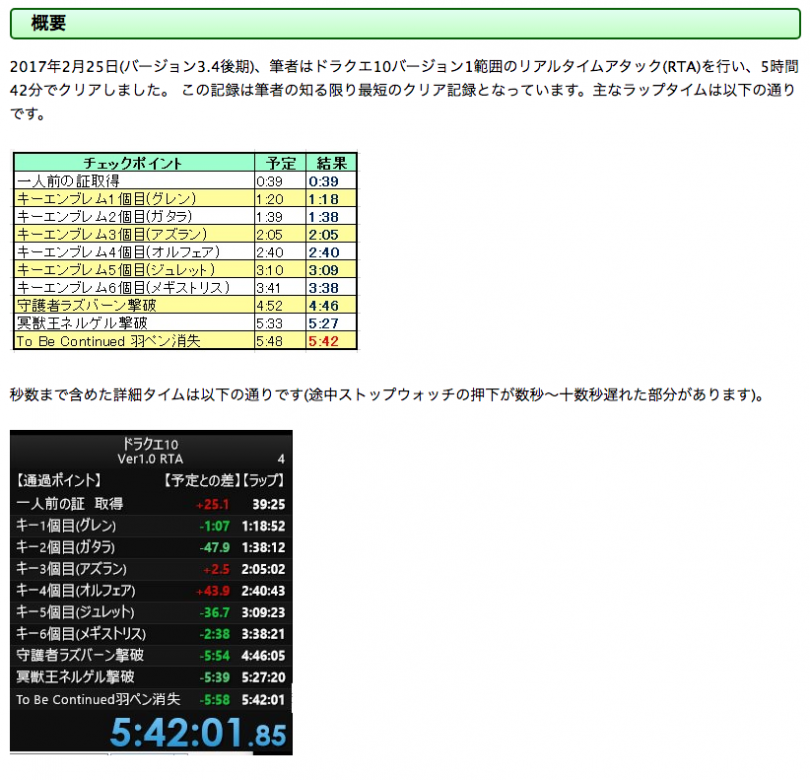Click the 予定 value 0:39 for 一人前の証取得
Image resolution: width=810 pixels, height=780 pixels.
[269, 181]
